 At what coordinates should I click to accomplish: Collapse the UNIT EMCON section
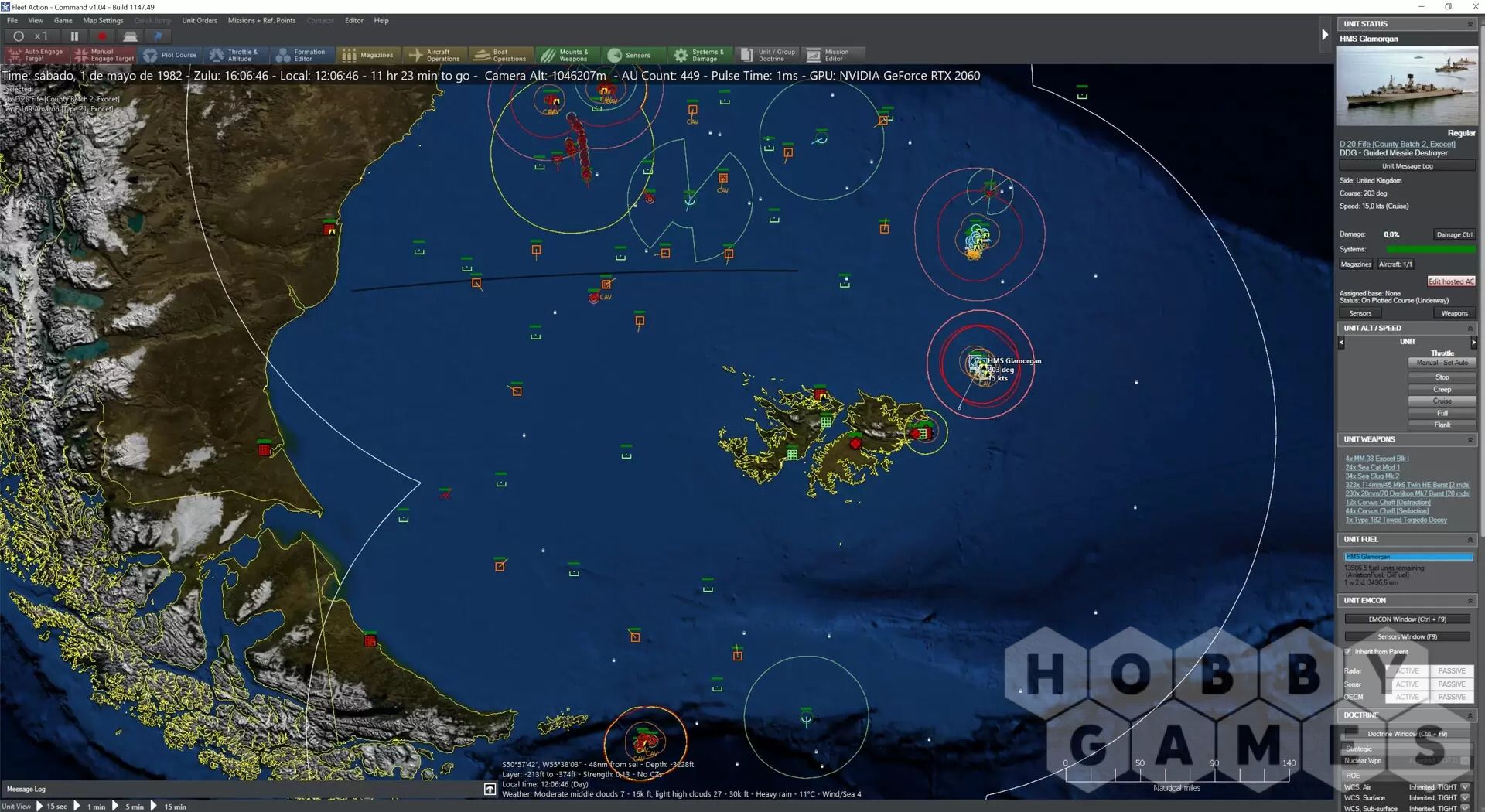tap(1470, 601)
